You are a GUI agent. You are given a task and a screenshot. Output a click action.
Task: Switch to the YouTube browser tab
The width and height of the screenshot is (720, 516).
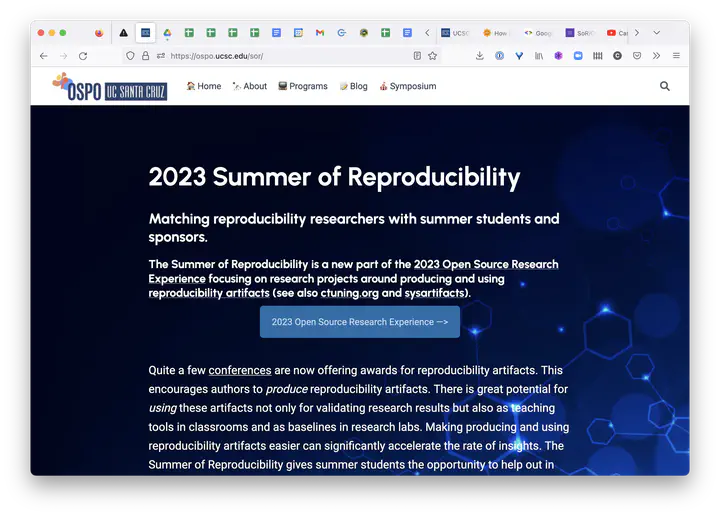[x=616, y=33]
